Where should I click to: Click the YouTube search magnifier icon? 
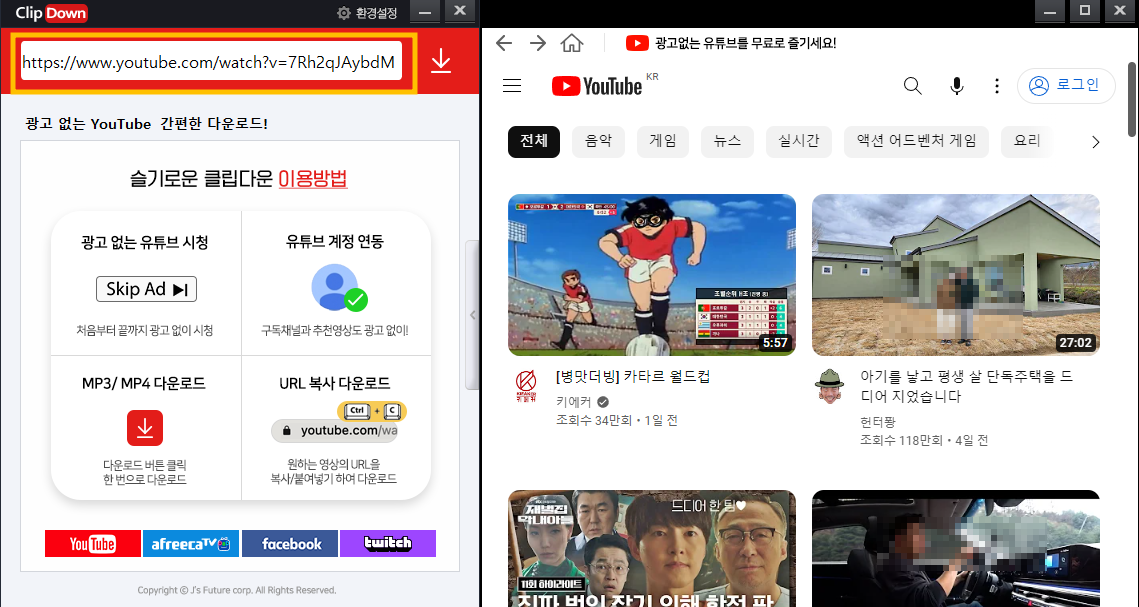913,86
